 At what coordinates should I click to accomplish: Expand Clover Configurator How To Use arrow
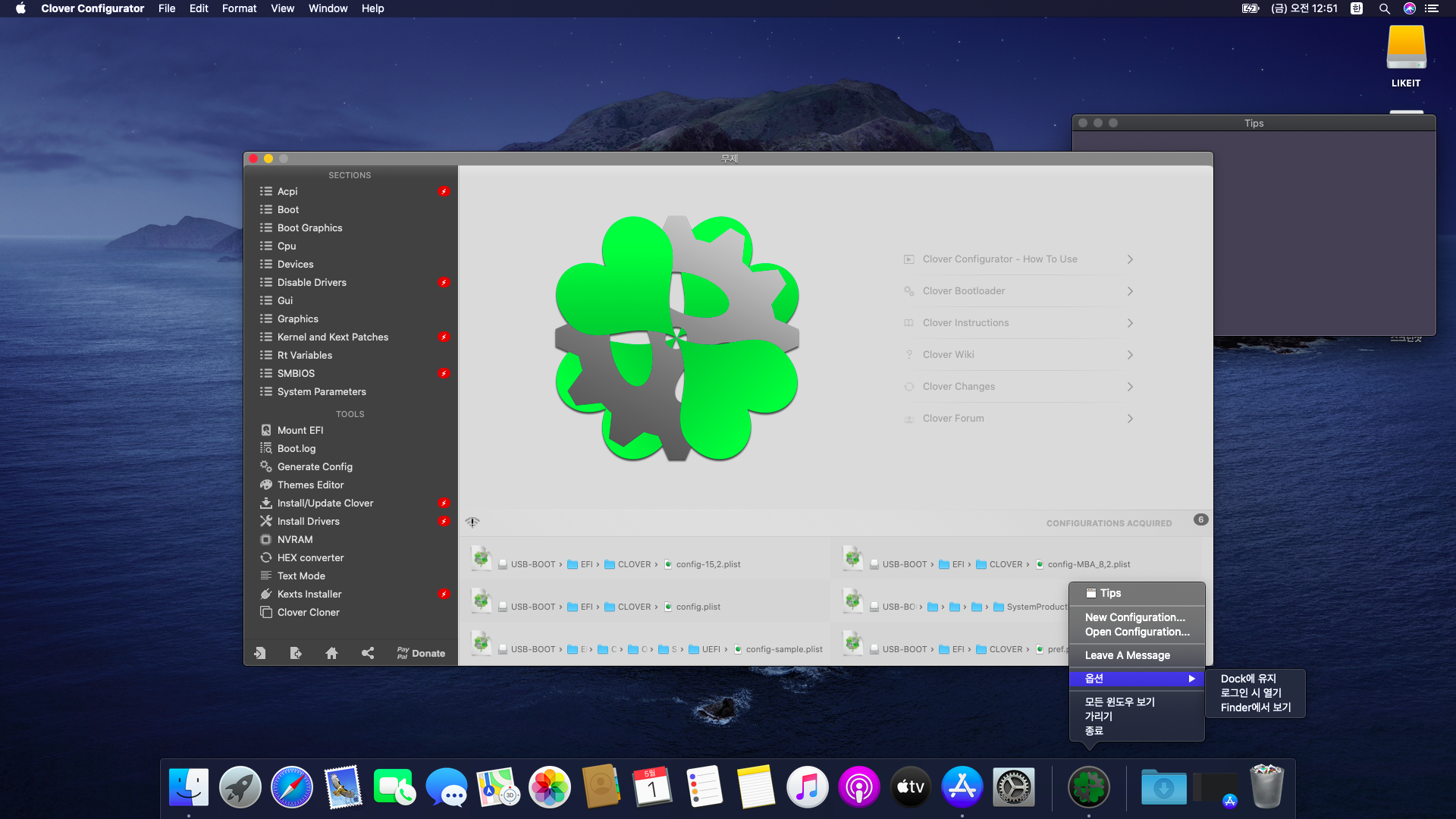pos(1130,259)
